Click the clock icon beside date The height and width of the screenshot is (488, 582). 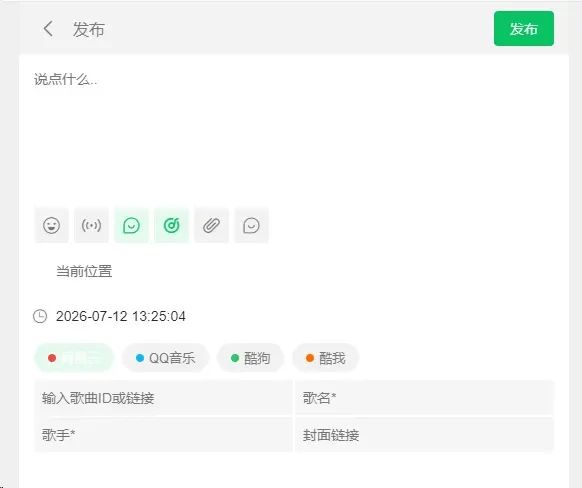coord(40,316)
